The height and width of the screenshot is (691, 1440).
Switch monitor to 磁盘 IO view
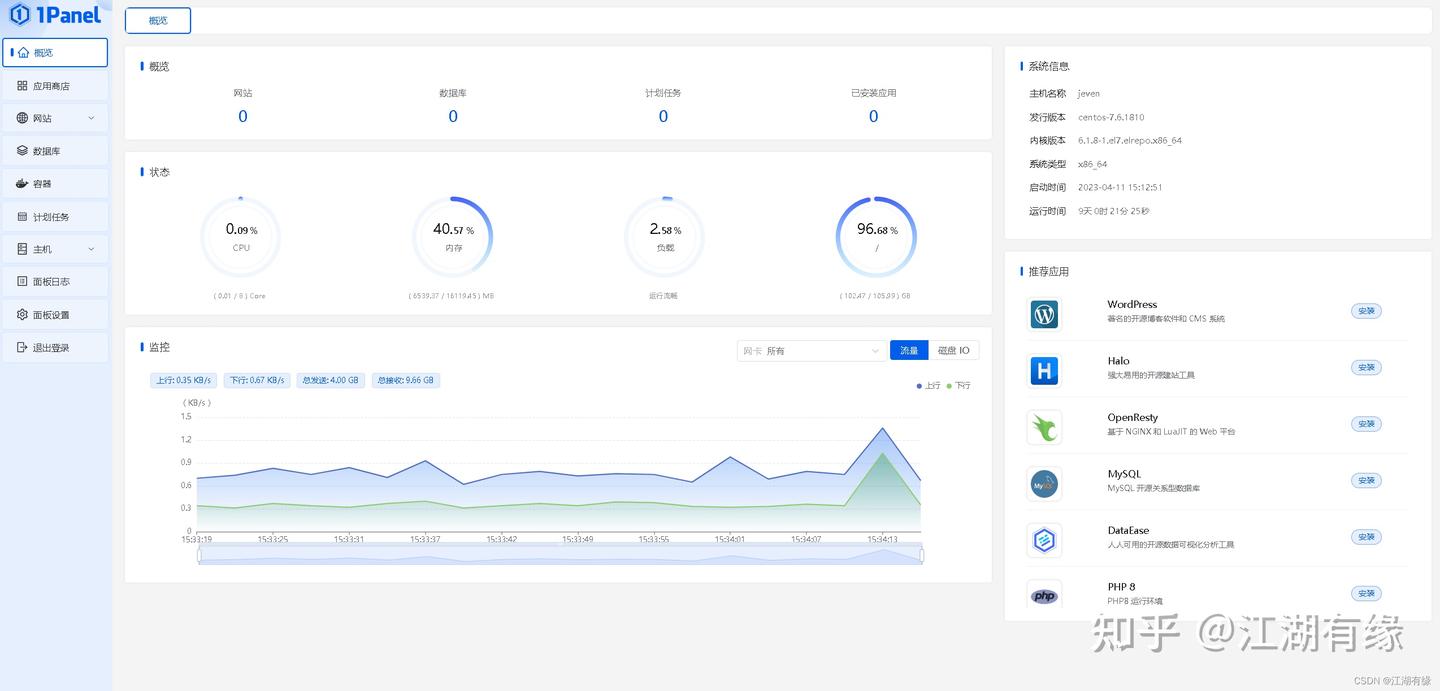pyautogui.click(x=954, y=350)
